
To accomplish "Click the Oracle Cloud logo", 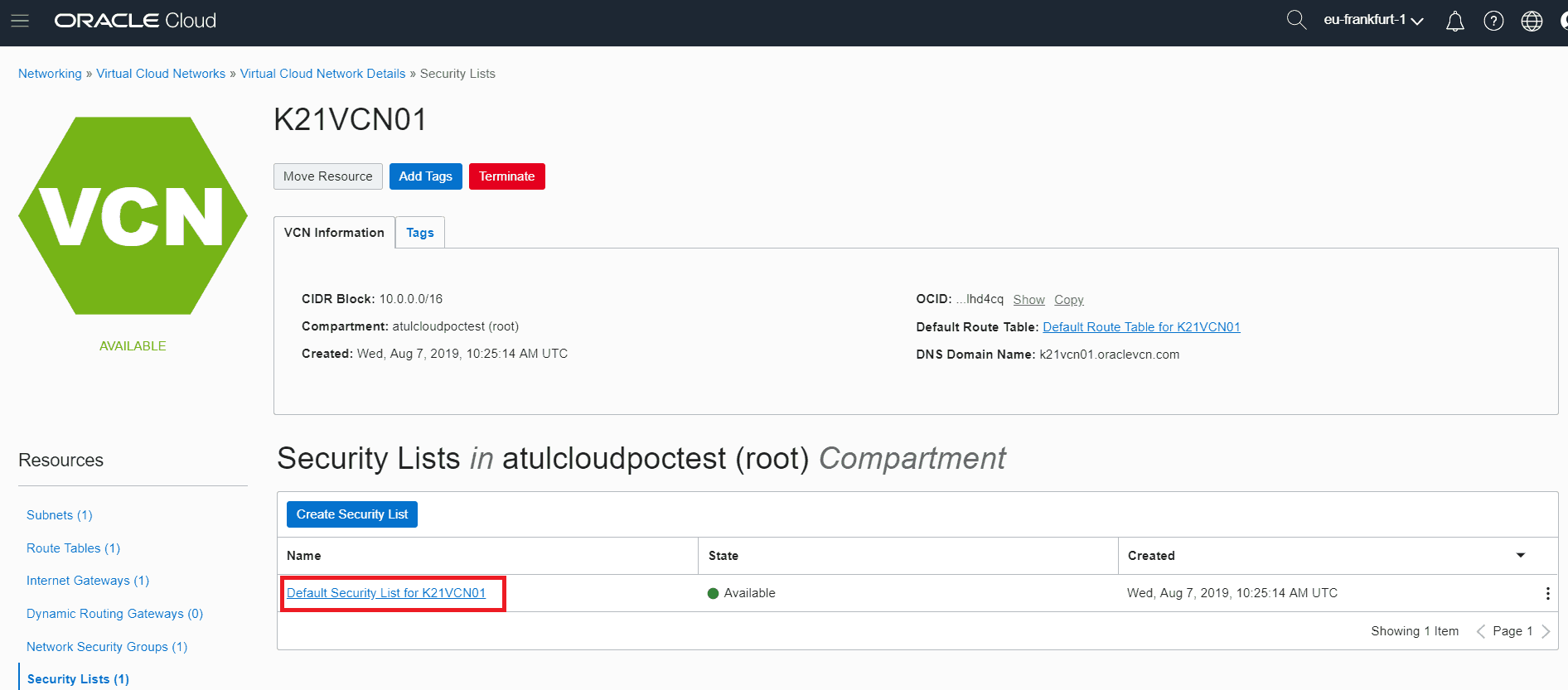I will coord(135,21).
